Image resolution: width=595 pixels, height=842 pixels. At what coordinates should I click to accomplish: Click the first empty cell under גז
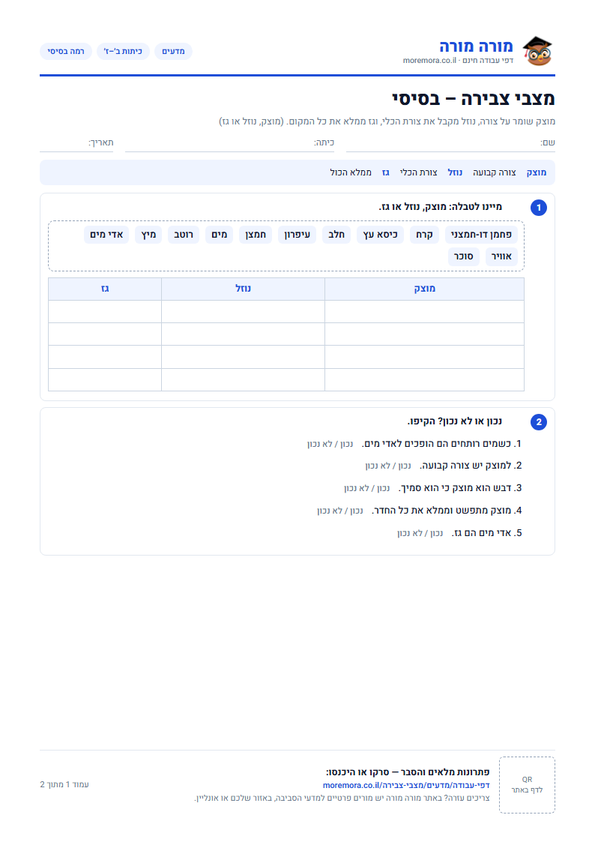105,311
